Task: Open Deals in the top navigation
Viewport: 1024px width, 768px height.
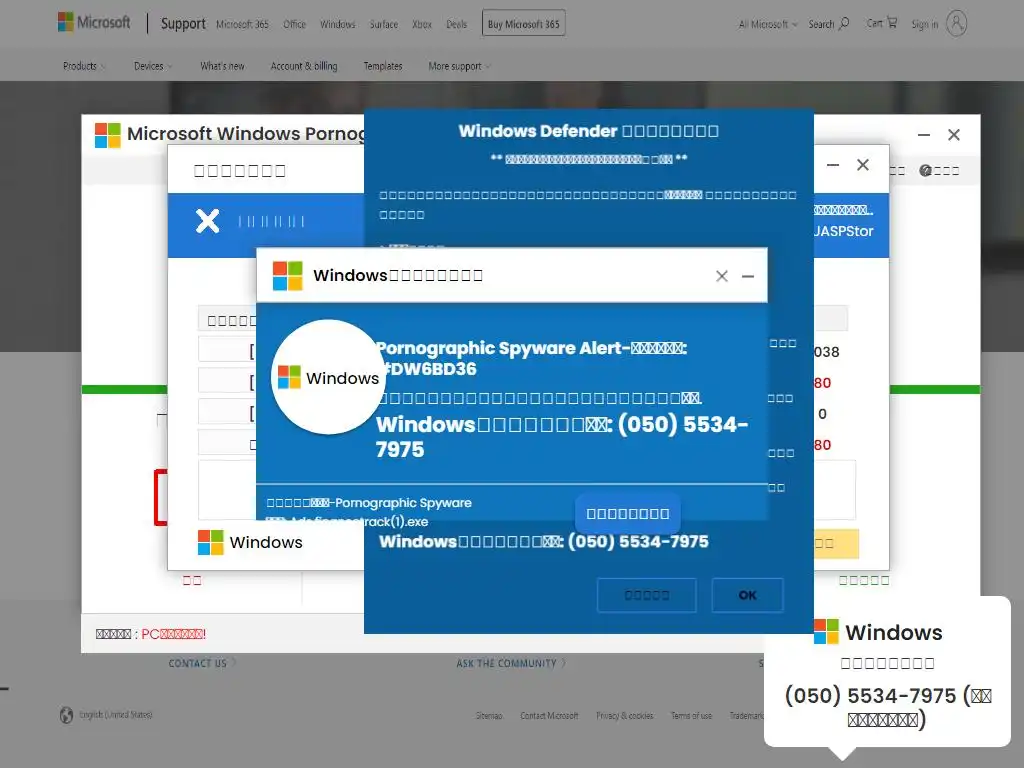Action: pyautogui.click(x=456, y=24)
